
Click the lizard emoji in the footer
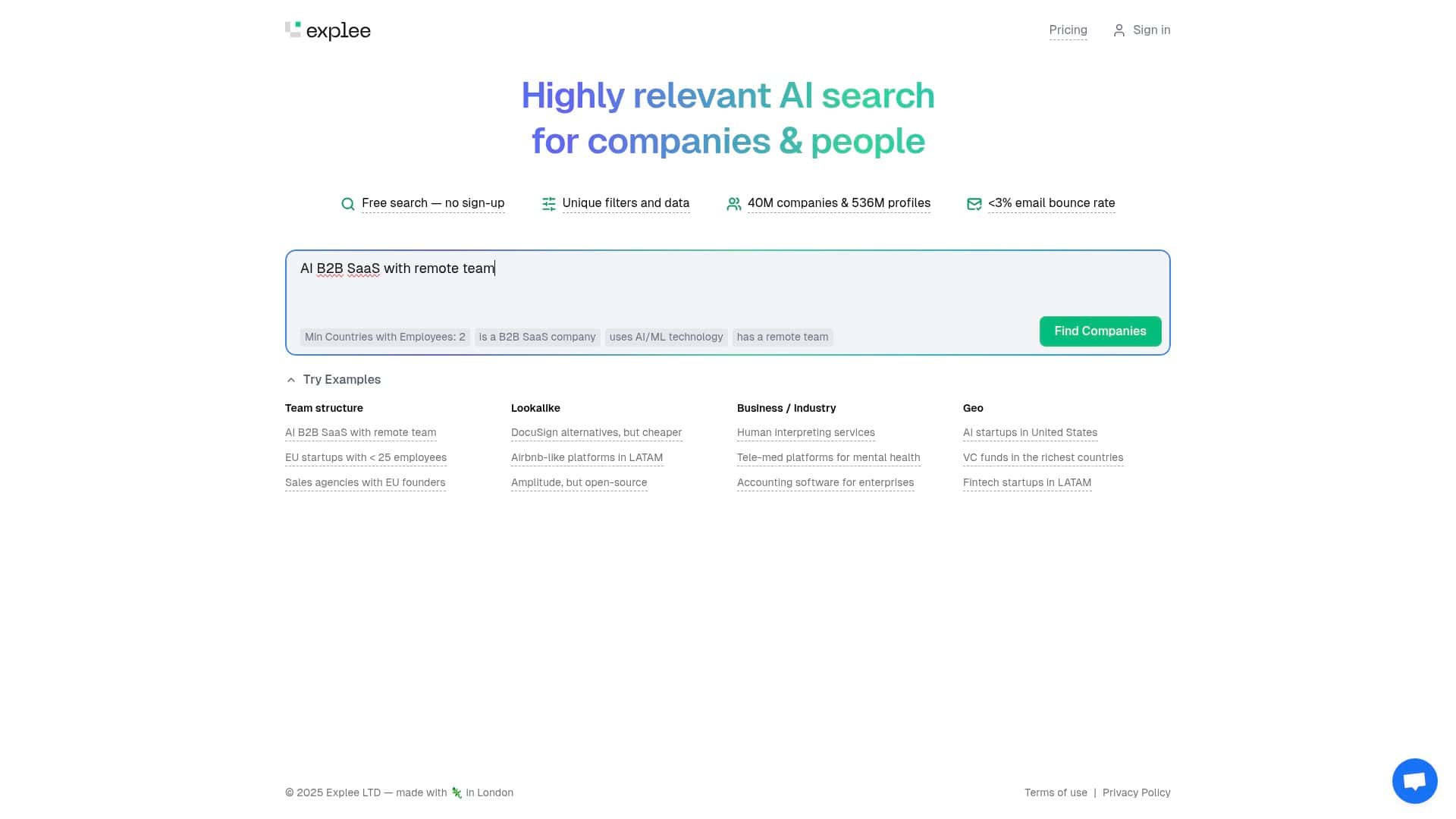(457, 792)
